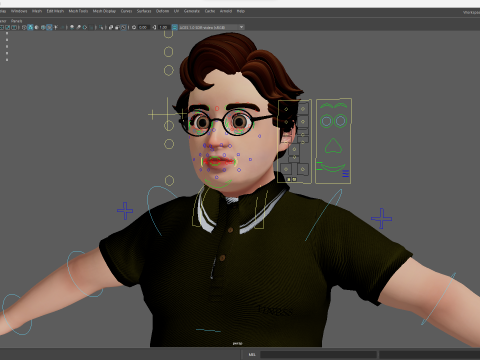The width and height of the screenshot is (480, 360).
Task: Open the Help menu
Action: tap(241, 11)
